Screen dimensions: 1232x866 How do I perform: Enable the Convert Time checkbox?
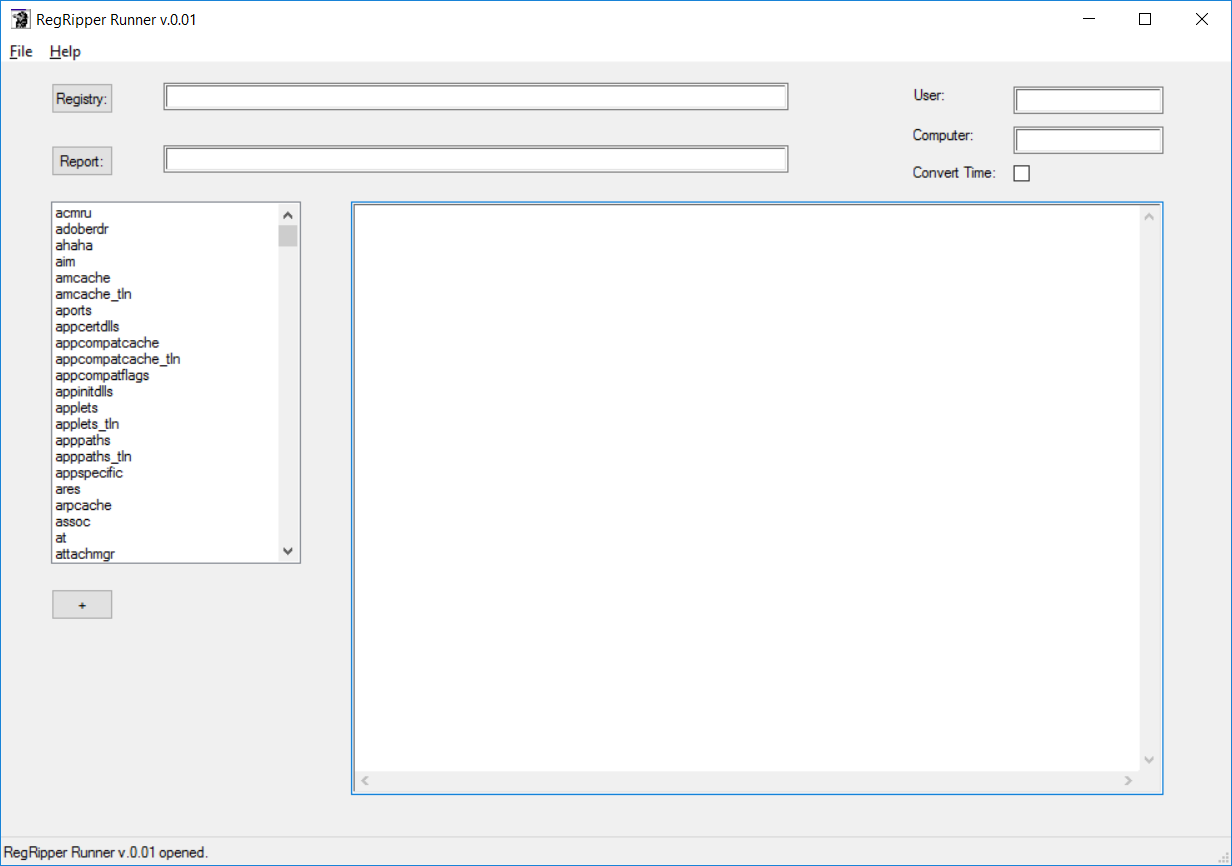1021,172
